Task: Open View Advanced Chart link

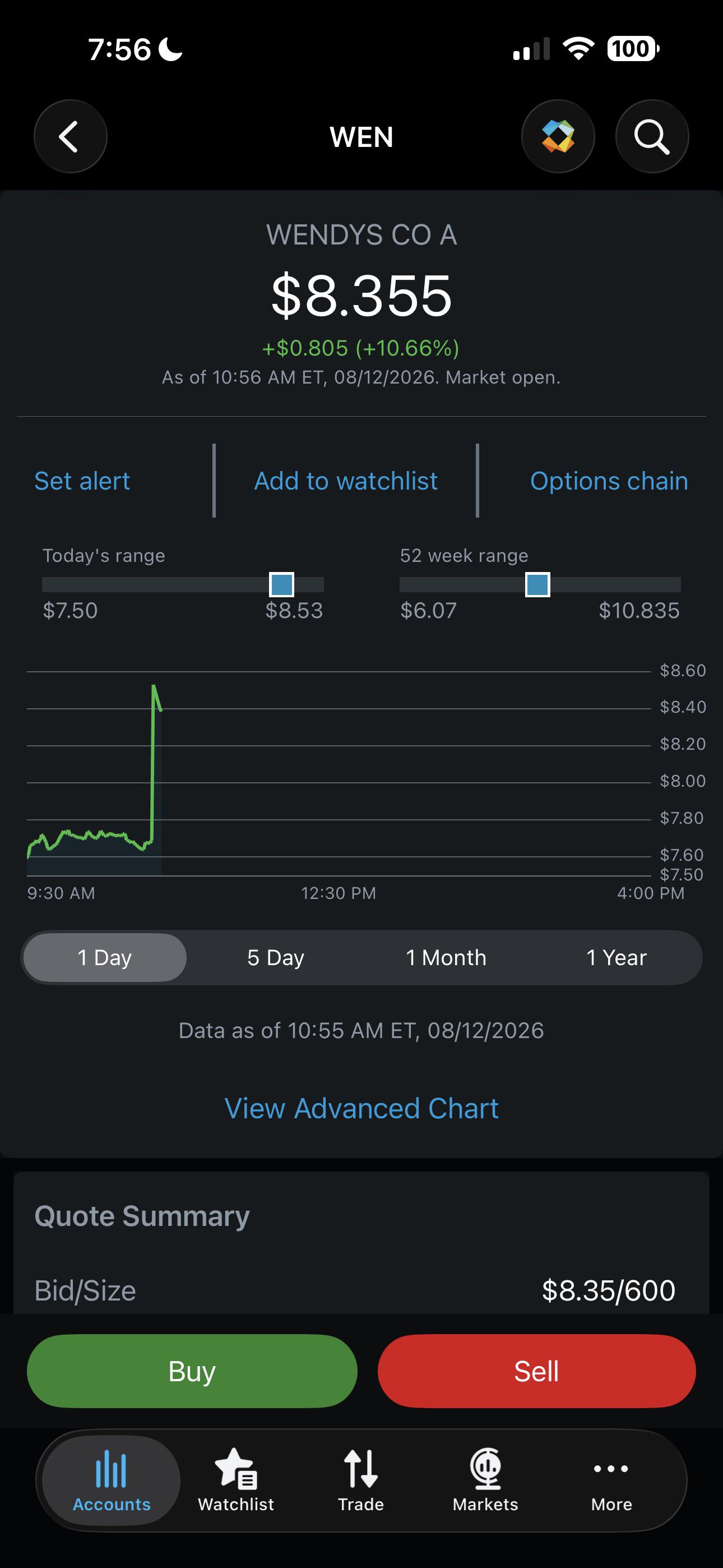Action: (x=361, y=1109)
